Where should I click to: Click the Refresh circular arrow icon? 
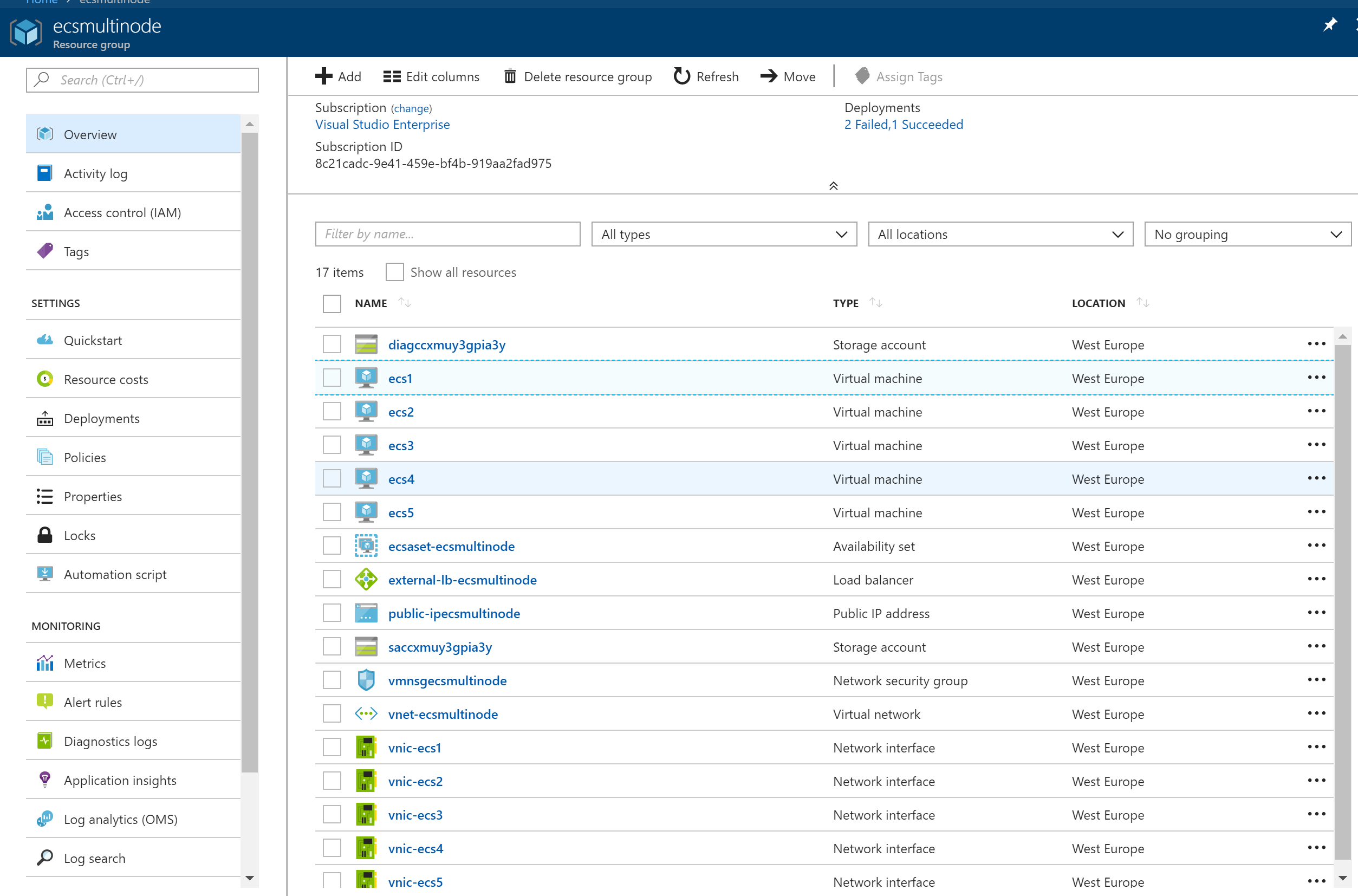(x=681, y=76)
